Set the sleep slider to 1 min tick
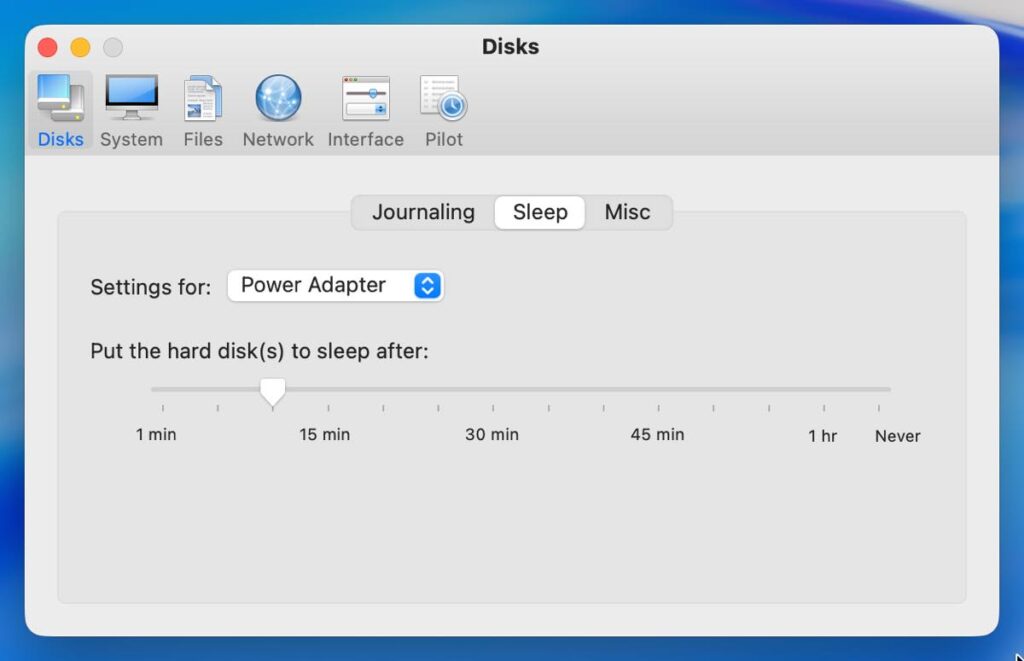The width and height of the screenshot is (1024, 661). coord(163,390)
